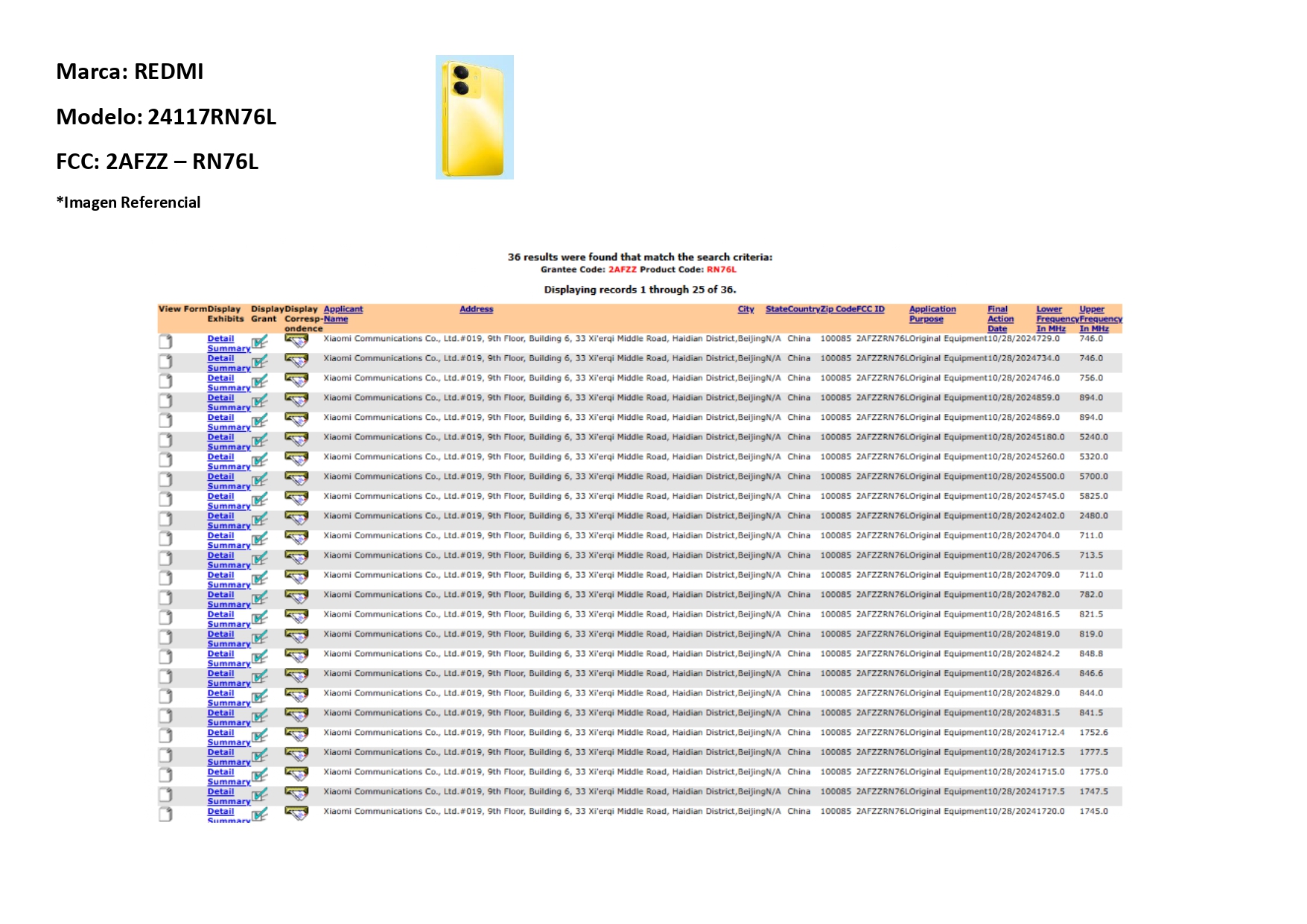Click the '*Imagen Referencial' note

pyautogui.click(x=128, y=203)
